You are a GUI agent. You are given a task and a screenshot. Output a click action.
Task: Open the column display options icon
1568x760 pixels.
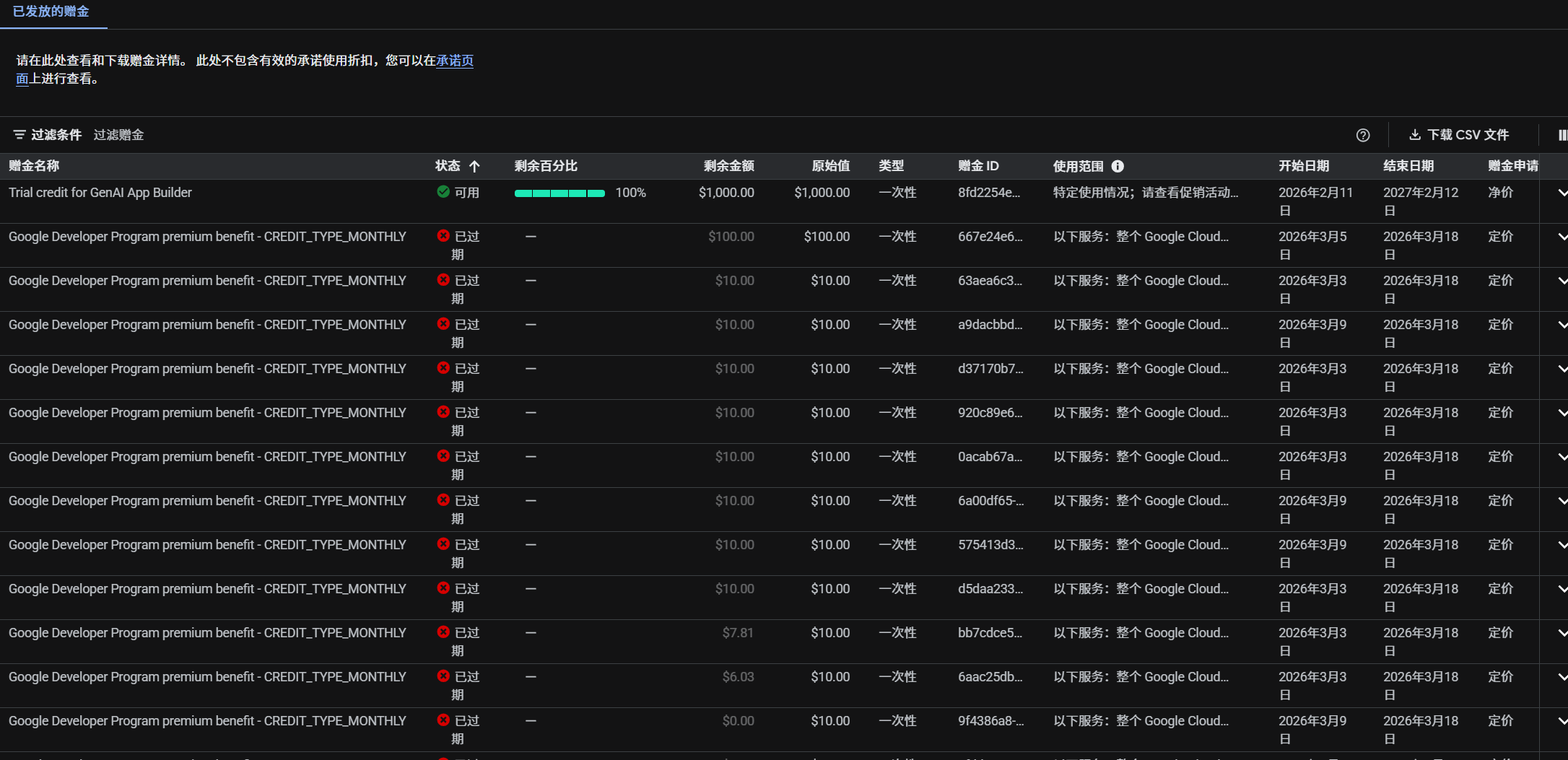point(1562,135)
